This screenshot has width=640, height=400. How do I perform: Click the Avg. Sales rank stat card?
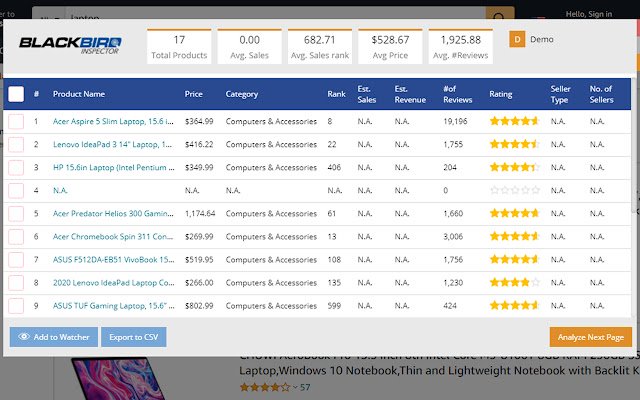[320, 47]
